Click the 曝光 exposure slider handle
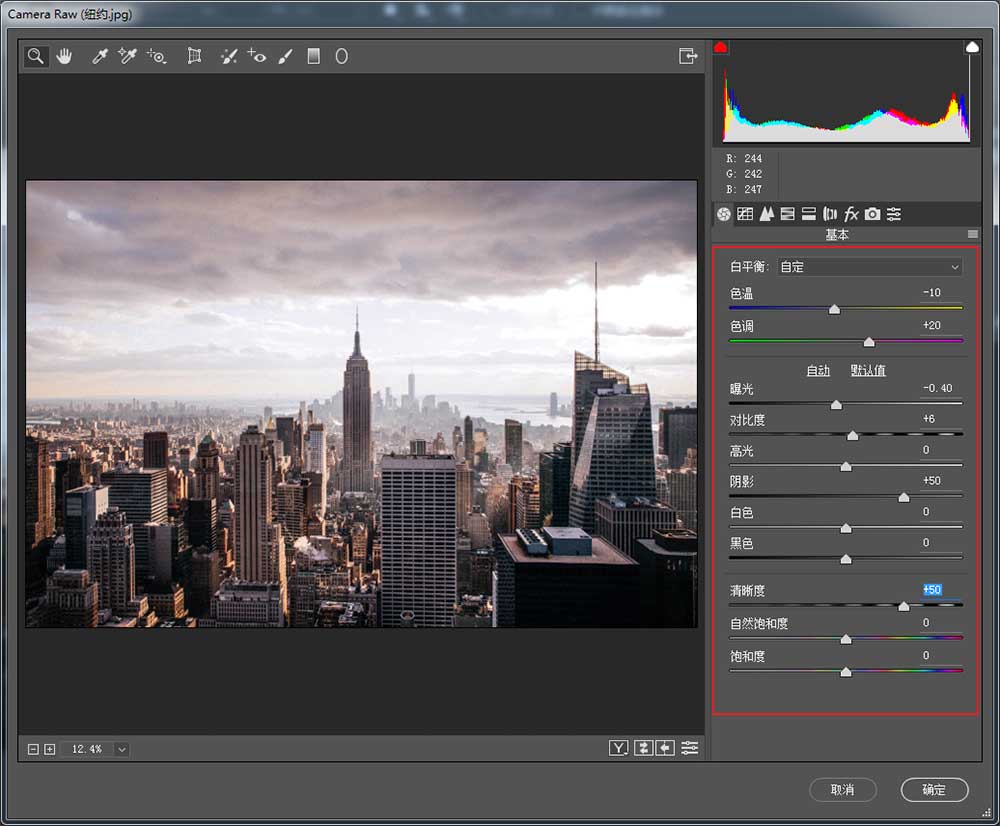The width and height of the screenshot is (1000, 826). coord(836,405)
